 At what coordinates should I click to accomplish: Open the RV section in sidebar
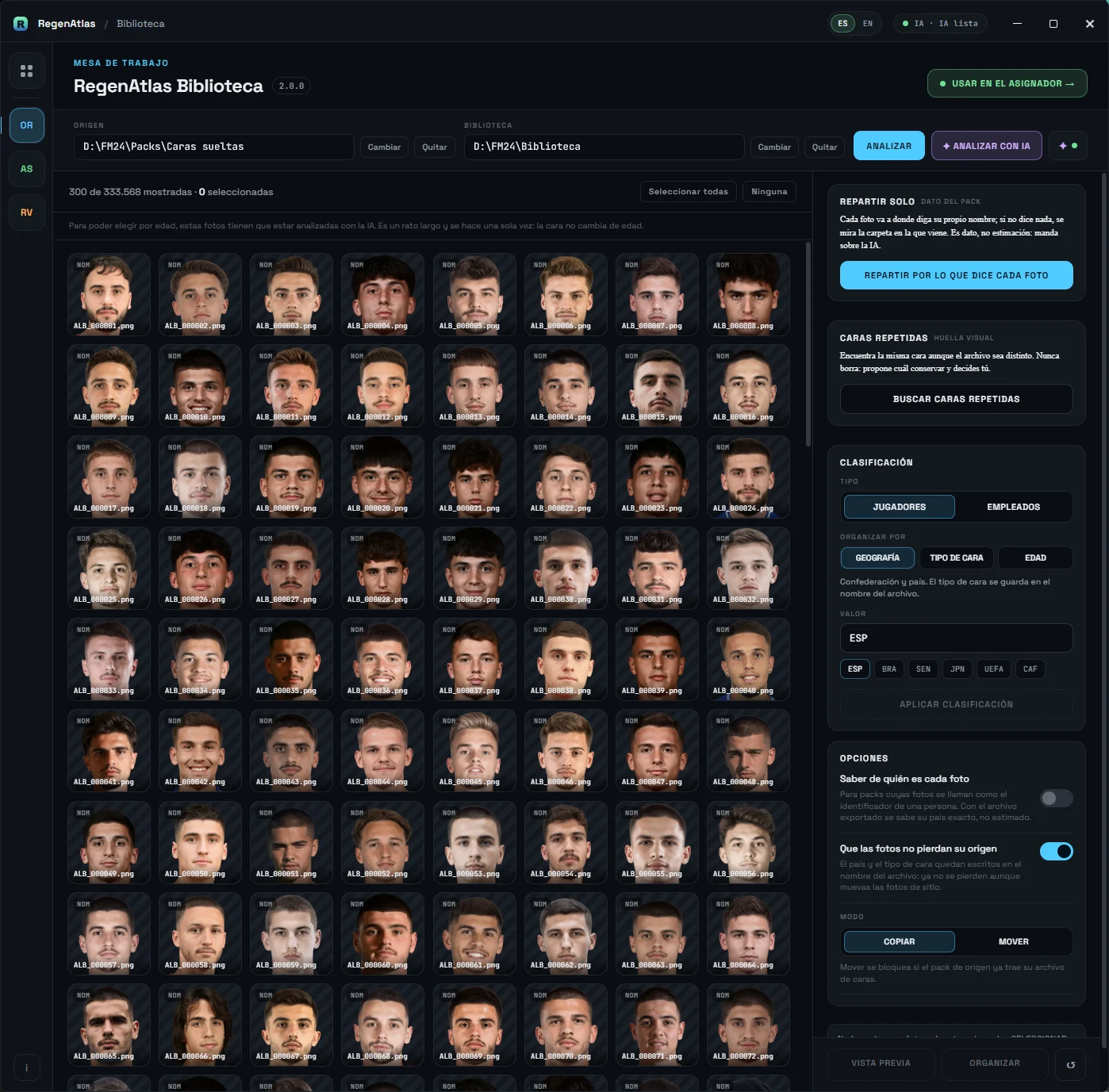26,213
